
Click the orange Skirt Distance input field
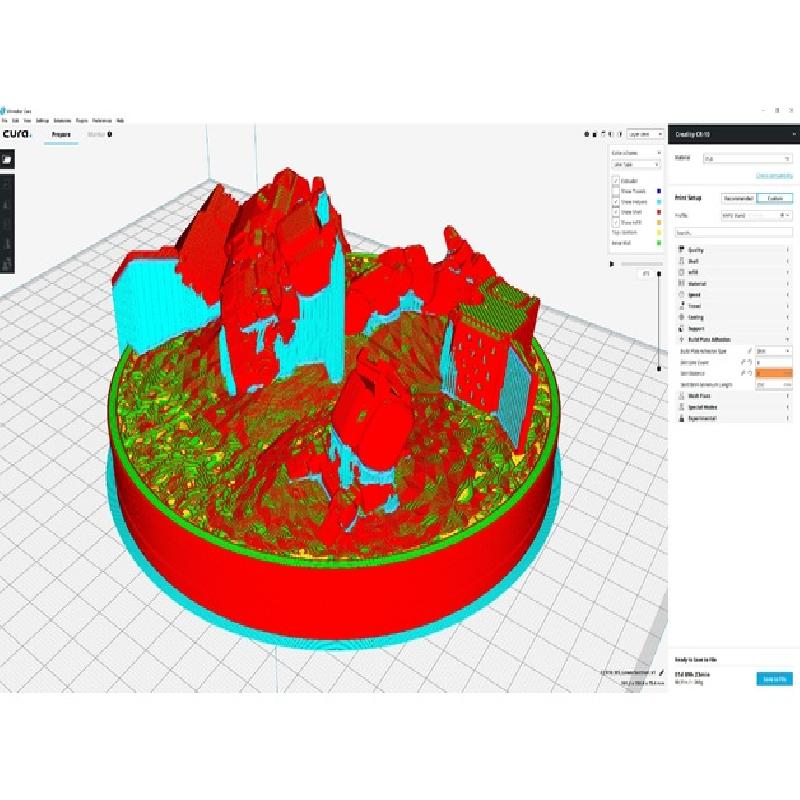[773, 373]
